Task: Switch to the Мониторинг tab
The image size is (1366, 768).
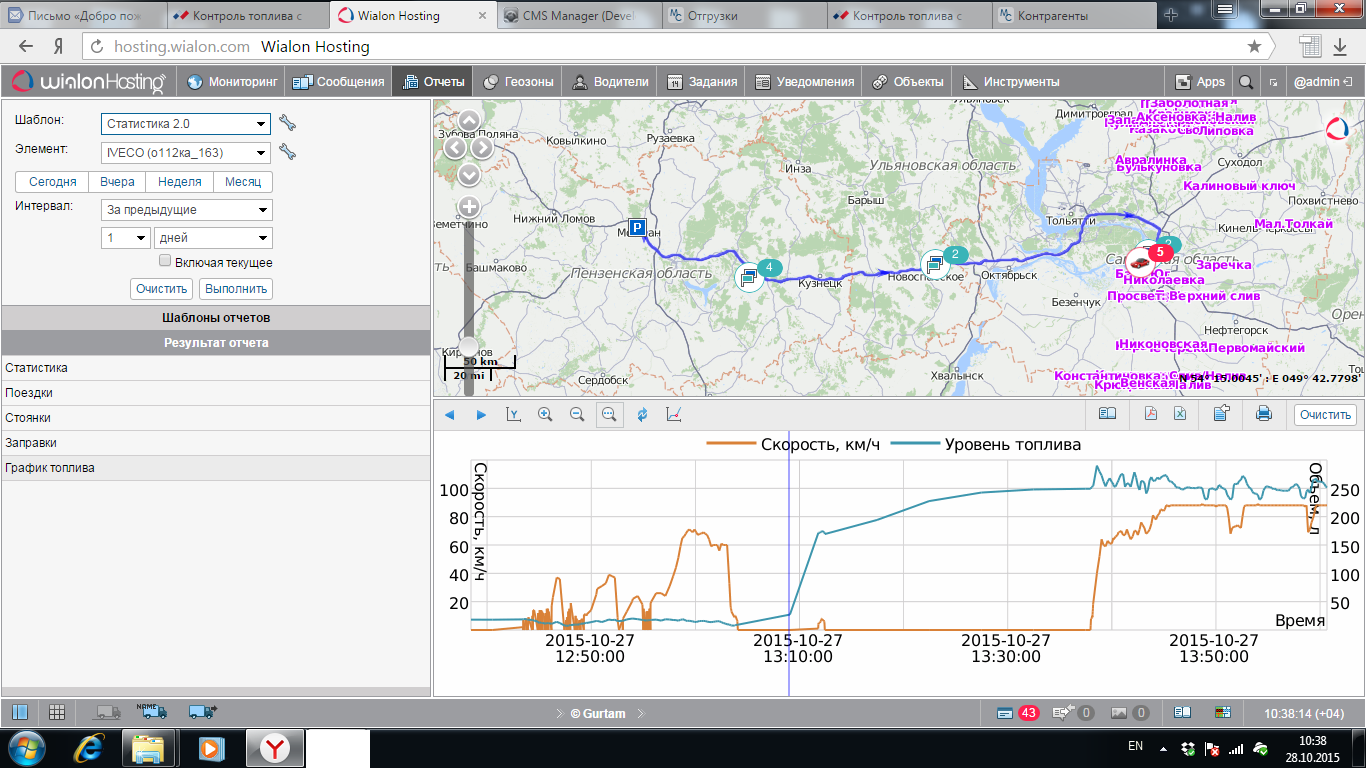Action: click(234, 82)
